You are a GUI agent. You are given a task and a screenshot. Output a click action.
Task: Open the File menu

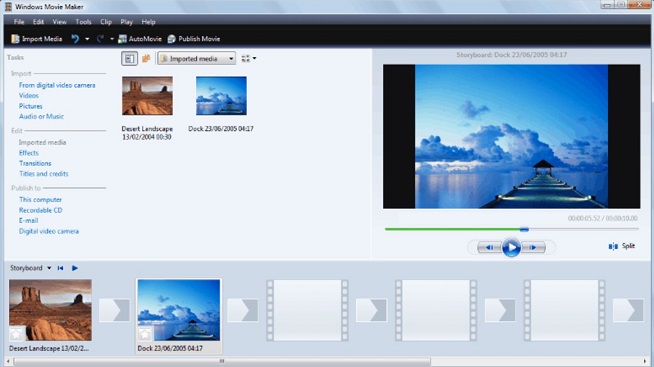[19, 22]
